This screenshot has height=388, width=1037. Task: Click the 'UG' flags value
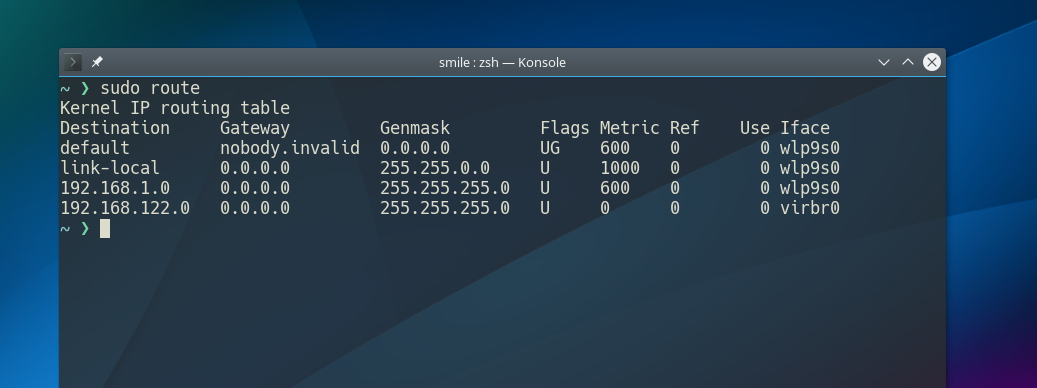(x=550, y=148)
